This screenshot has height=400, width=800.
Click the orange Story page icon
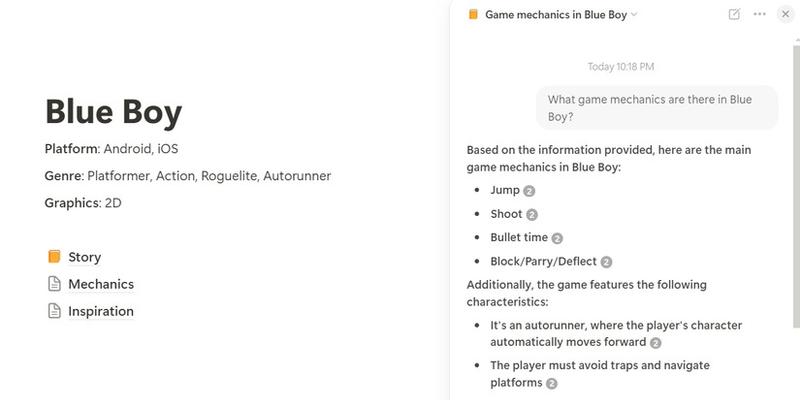tap(54, 257)
